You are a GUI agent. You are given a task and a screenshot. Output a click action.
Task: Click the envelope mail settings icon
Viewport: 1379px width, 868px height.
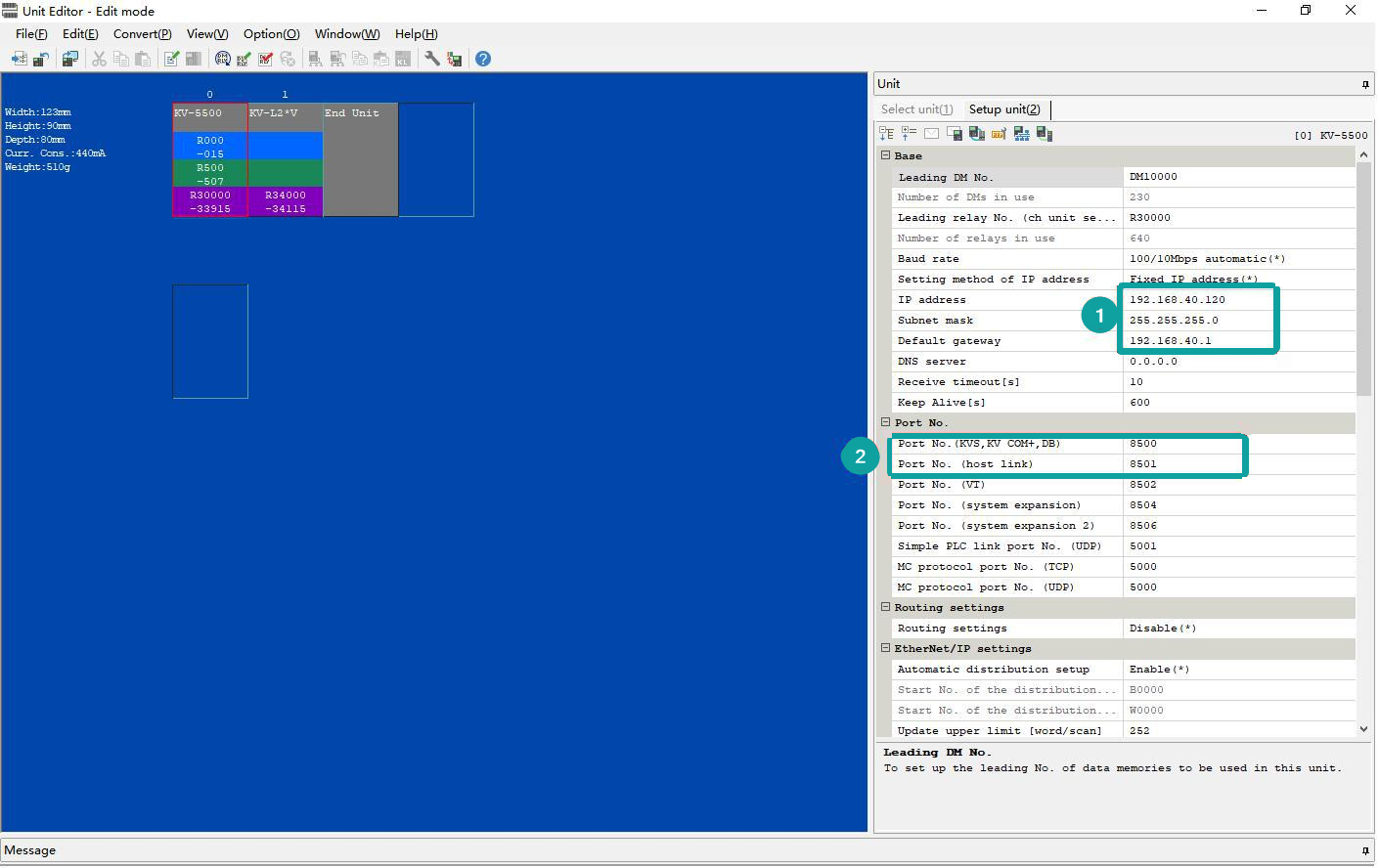[x=931, y=134]
